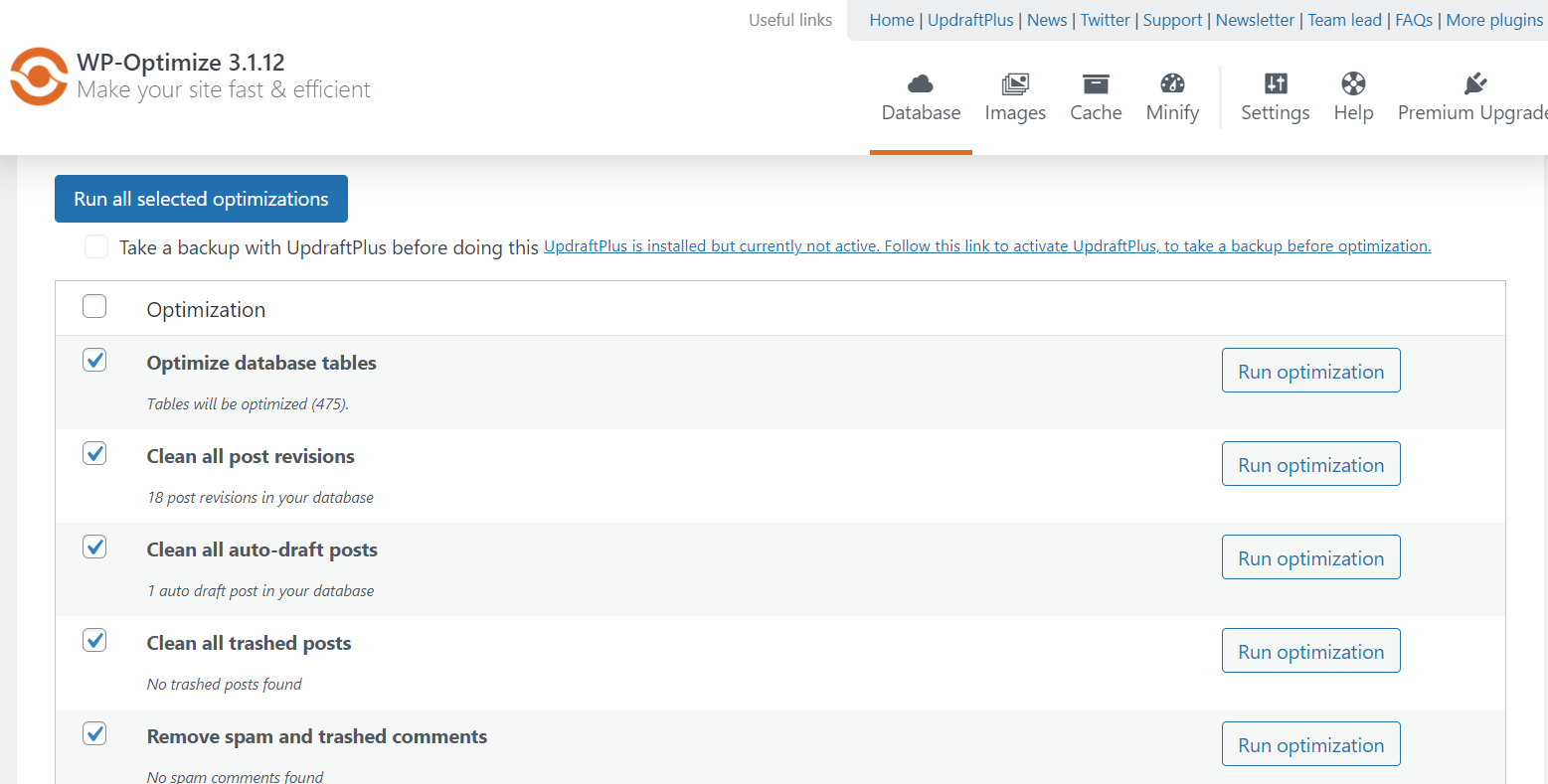
Task: Open the Help tab
Action: [1353, 99]
